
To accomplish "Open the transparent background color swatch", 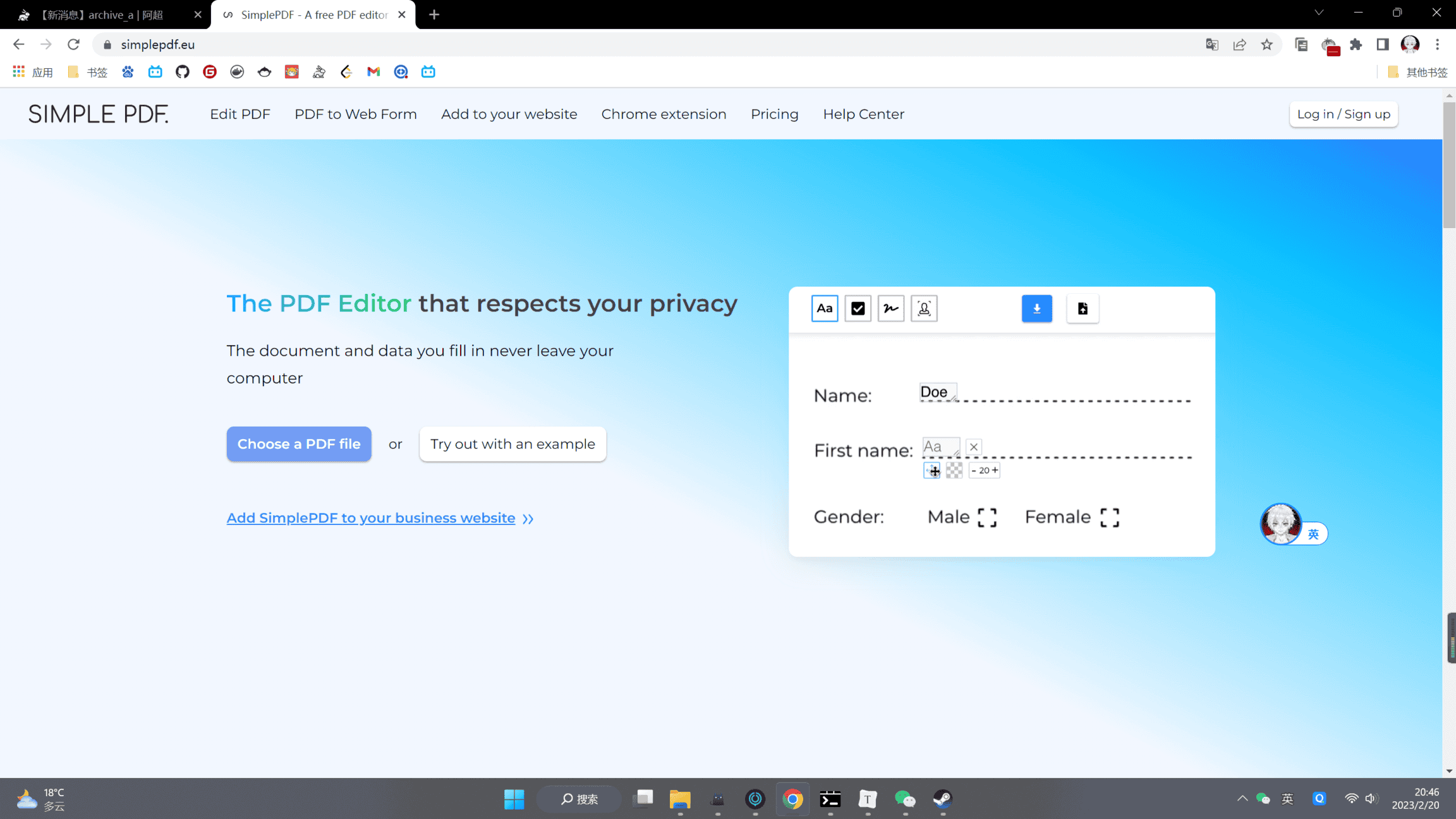I will 954,470.
